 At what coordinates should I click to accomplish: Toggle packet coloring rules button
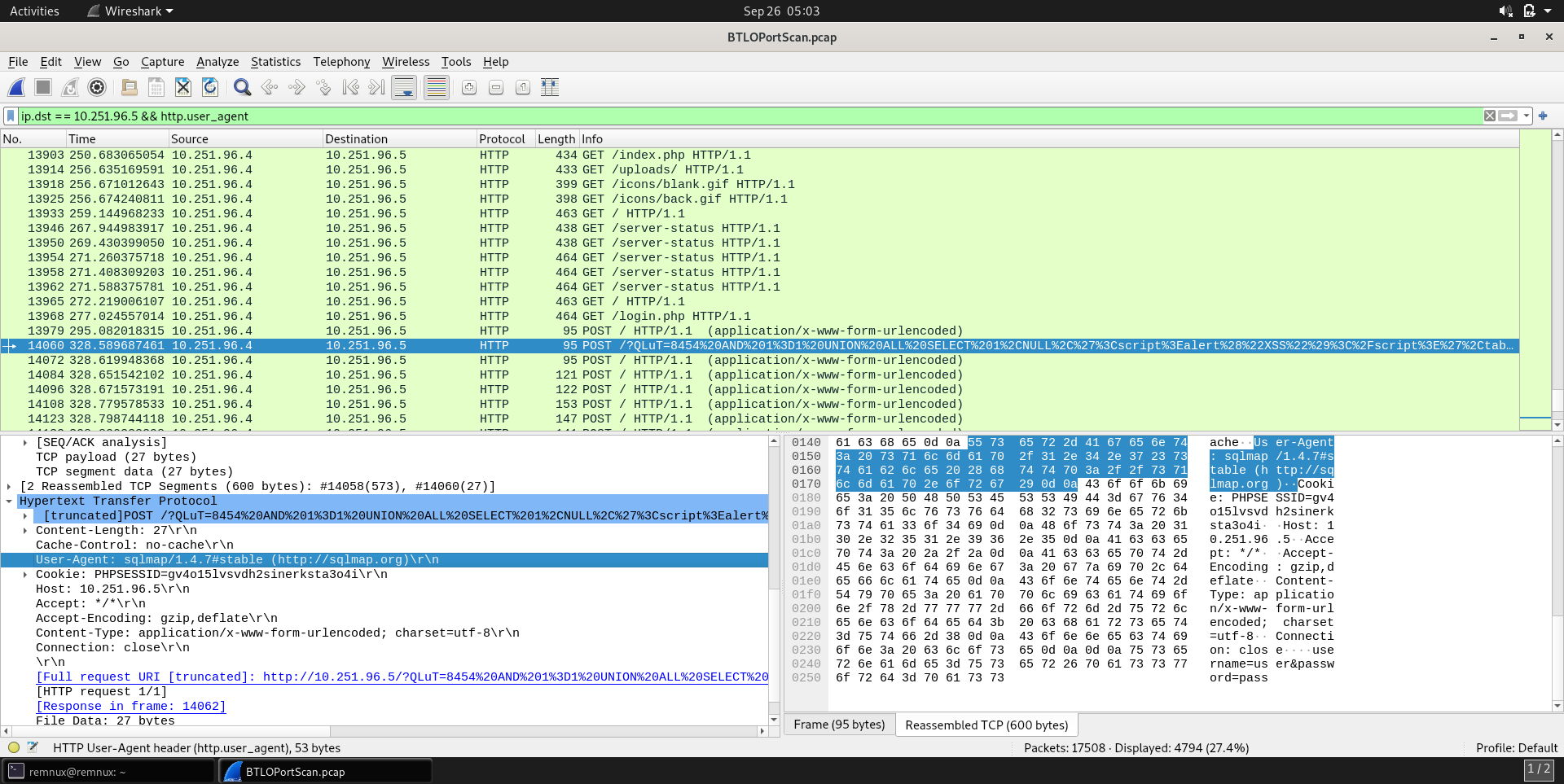coord(437,88)
